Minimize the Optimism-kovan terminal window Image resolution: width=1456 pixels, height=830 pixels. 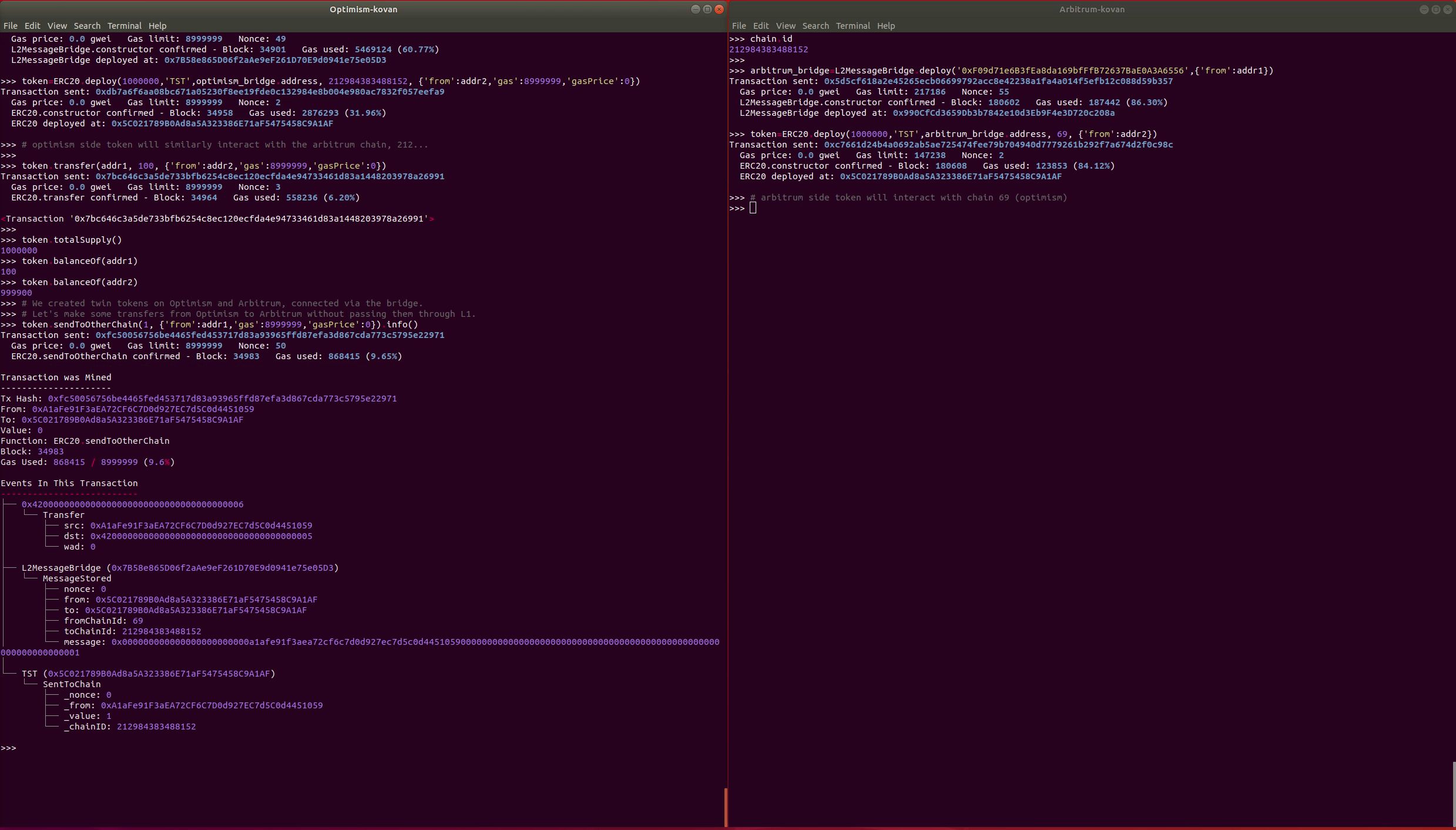tap(696, 9)
